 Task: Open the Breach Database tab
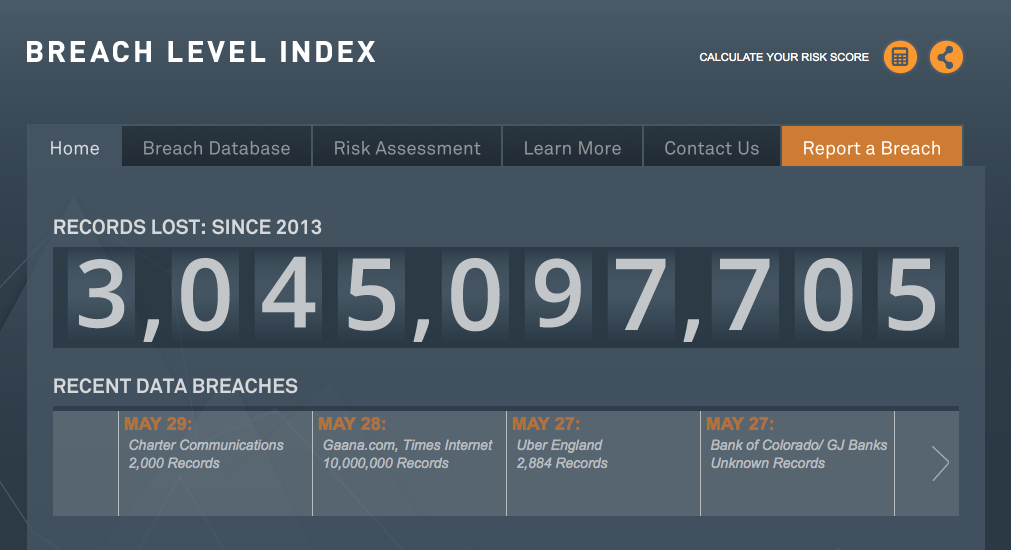[x=217, y=148]
